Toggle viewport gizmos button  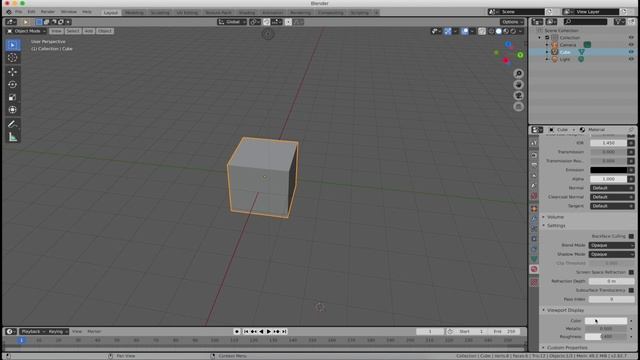(x=447, y=31)
